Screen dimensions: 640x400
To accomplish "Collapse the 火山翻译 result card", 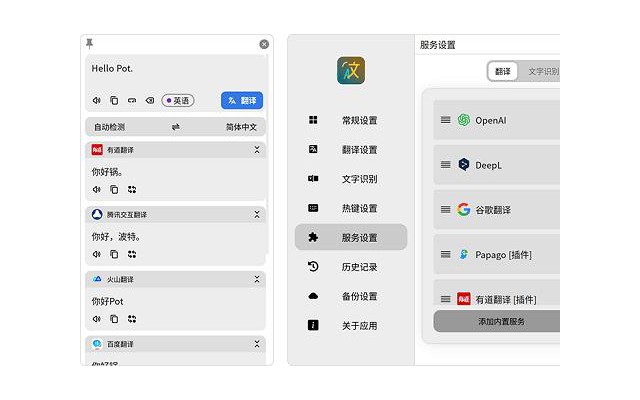I will (x=257, y=279).
